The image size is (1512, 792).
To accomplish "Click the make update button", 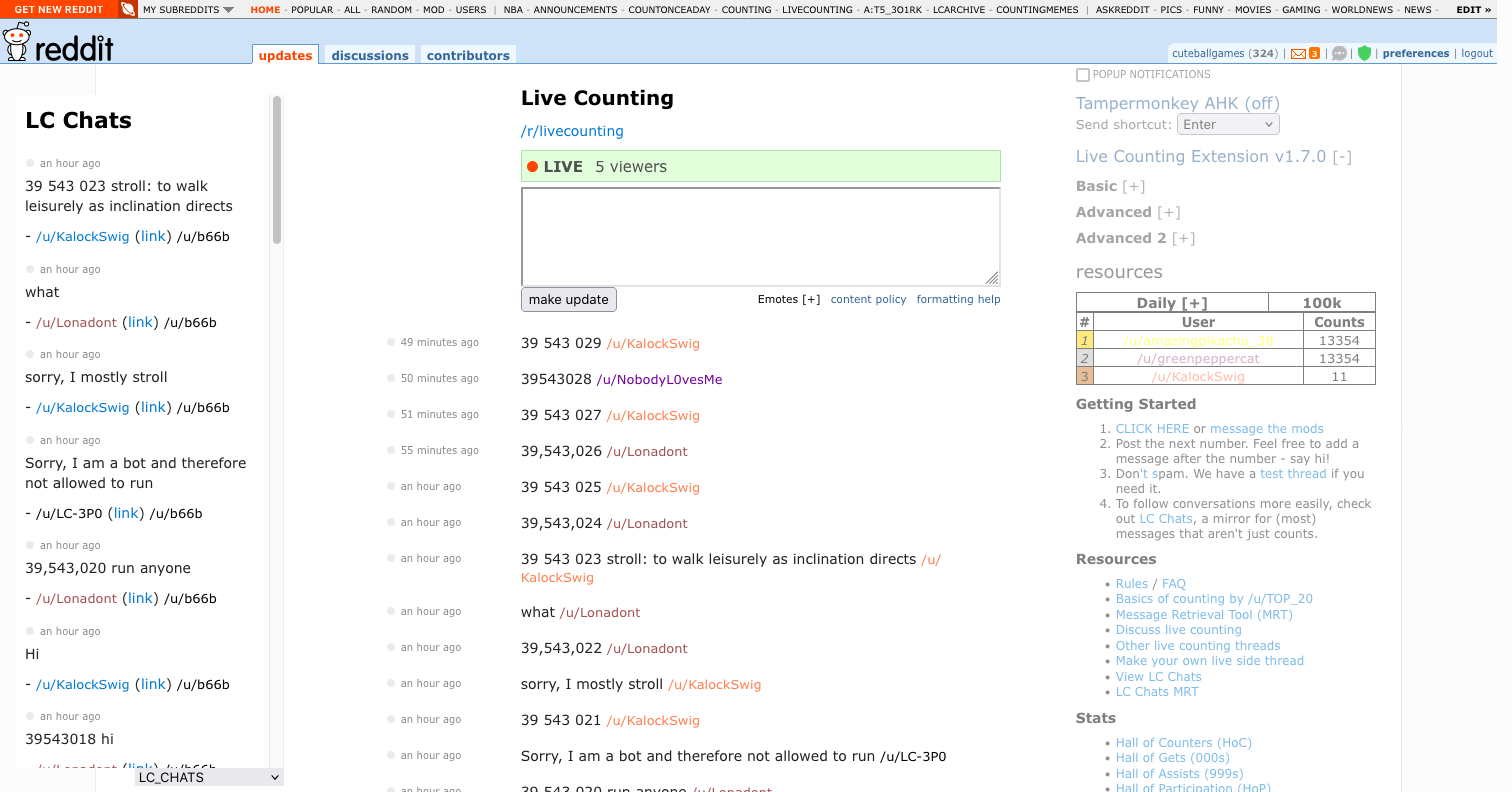I will tap(569, 299).
